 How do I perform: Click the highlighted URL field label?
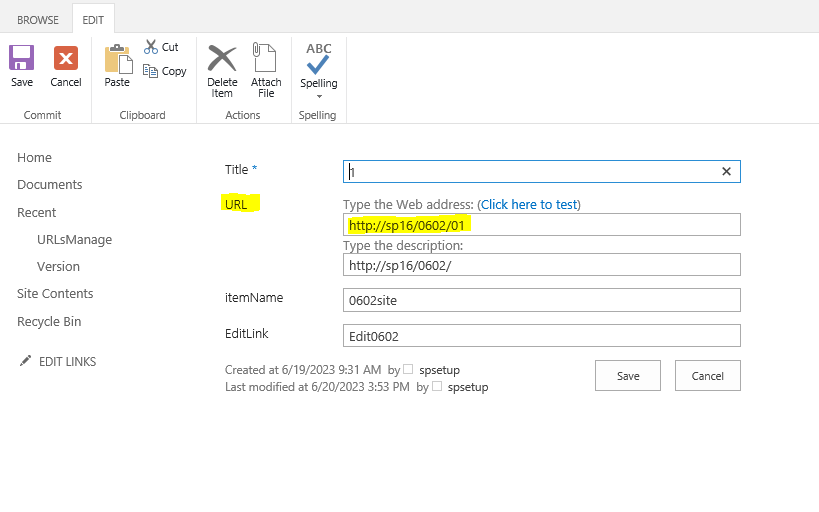tap(236, 204)
